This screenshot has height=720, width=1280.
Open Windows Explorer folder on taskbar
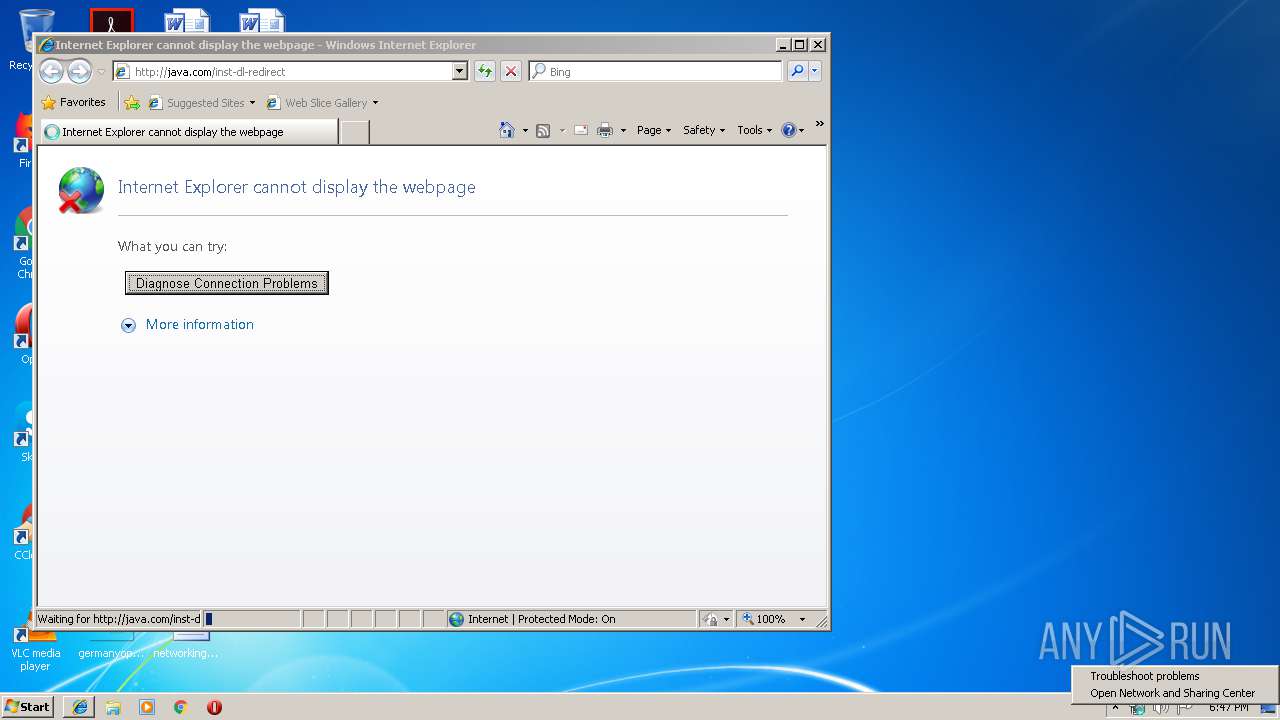point(113,707)
